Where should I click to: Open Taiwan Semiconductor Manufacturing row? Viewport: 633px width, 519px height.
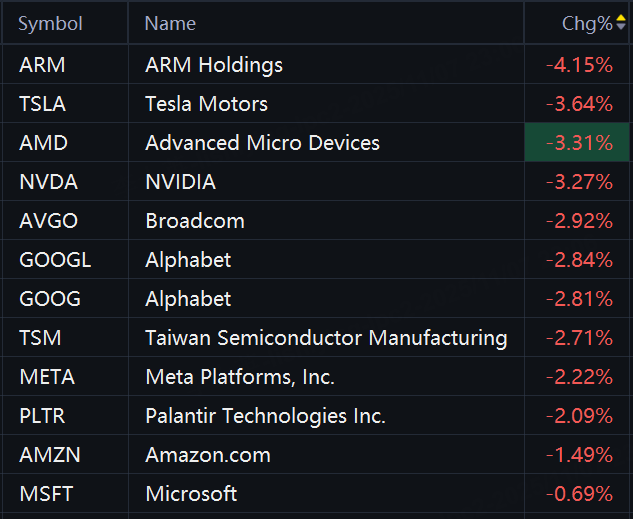[326, 338]
